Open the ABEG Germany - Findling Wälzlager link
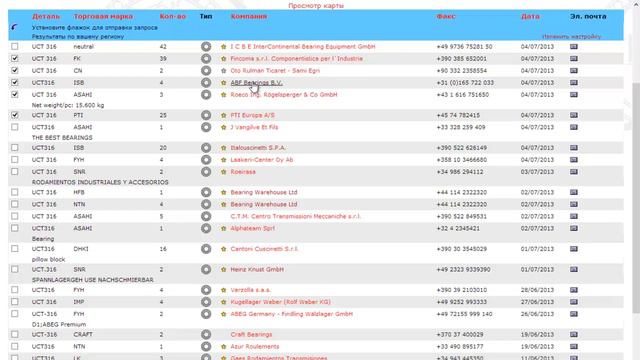The width and height of the screenshot is (640, 360). pos(291,314)
